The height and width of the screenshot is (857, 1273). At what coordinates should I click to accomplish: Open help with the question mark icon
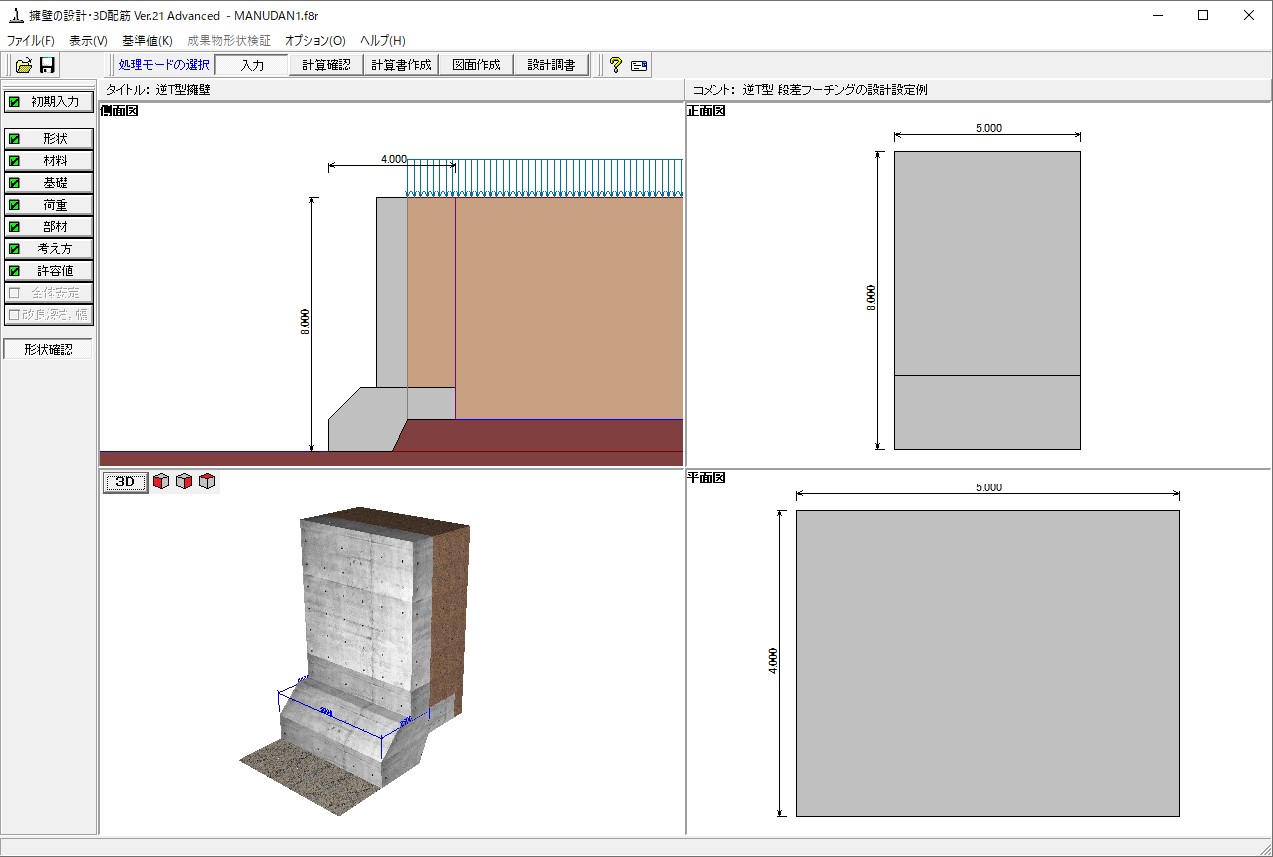click(615, 65)
